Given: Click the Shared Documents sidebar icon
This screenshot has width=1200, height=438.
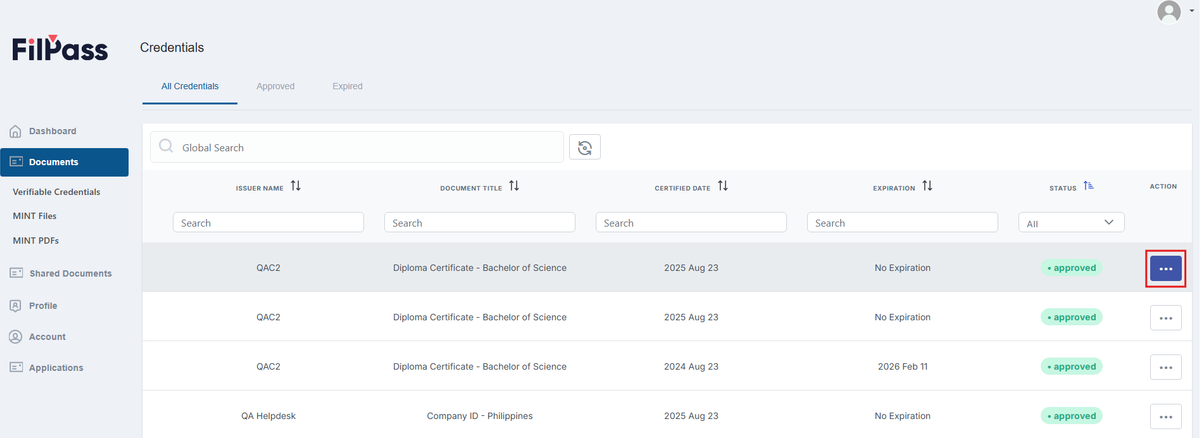Looking at the screenshot, I should pos(16,273).
